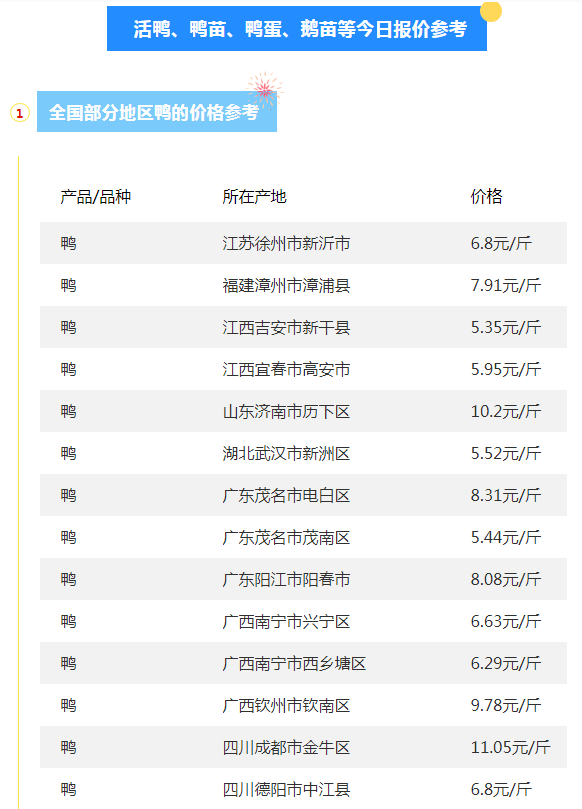Image resolution: width=582 pixels, height=809 pixels.
Task: Click the 11.05元/斤 price for 成都市金牛区
Action: [510, 747]
